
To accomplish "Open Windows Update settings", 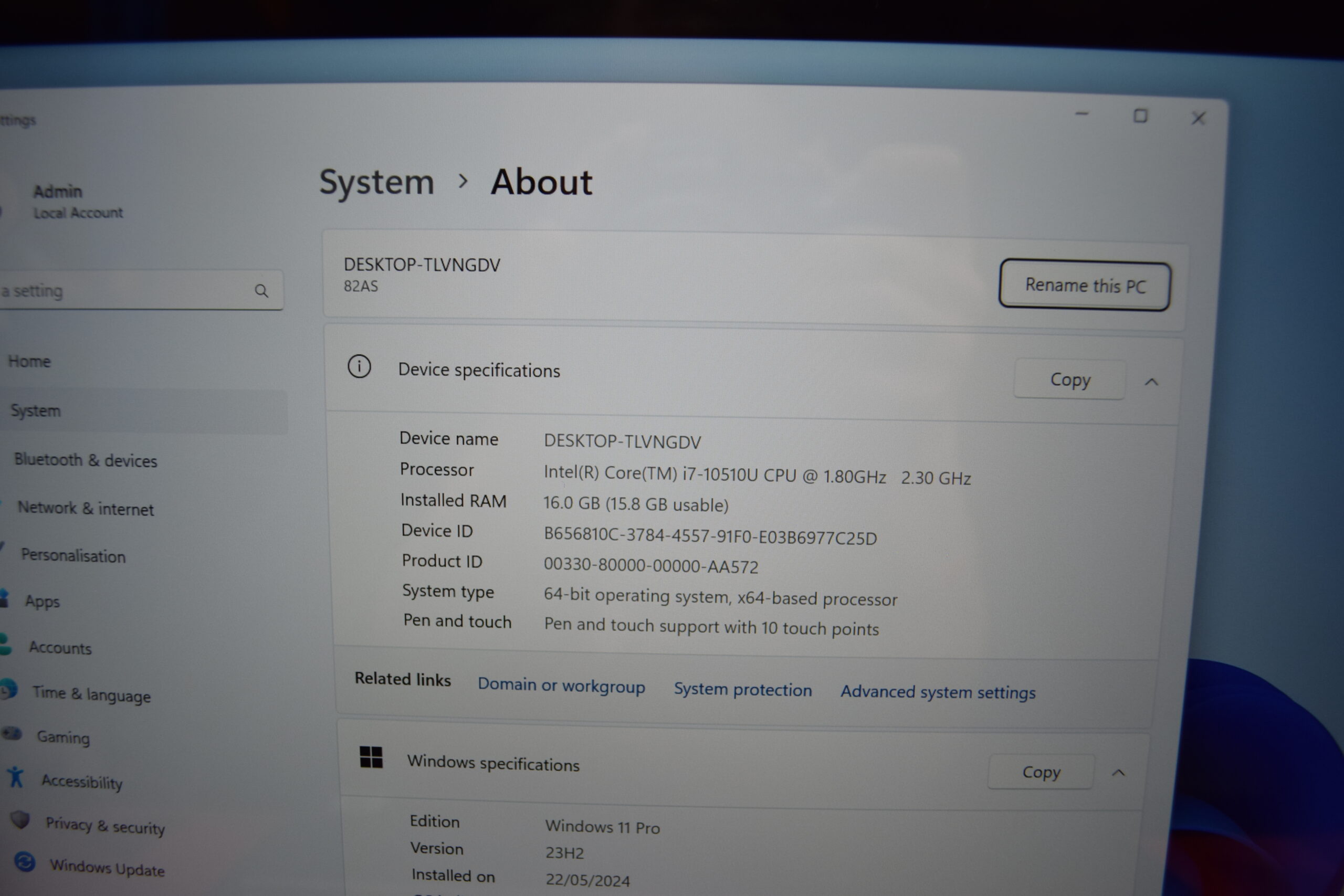I will [x=107, y=868].
